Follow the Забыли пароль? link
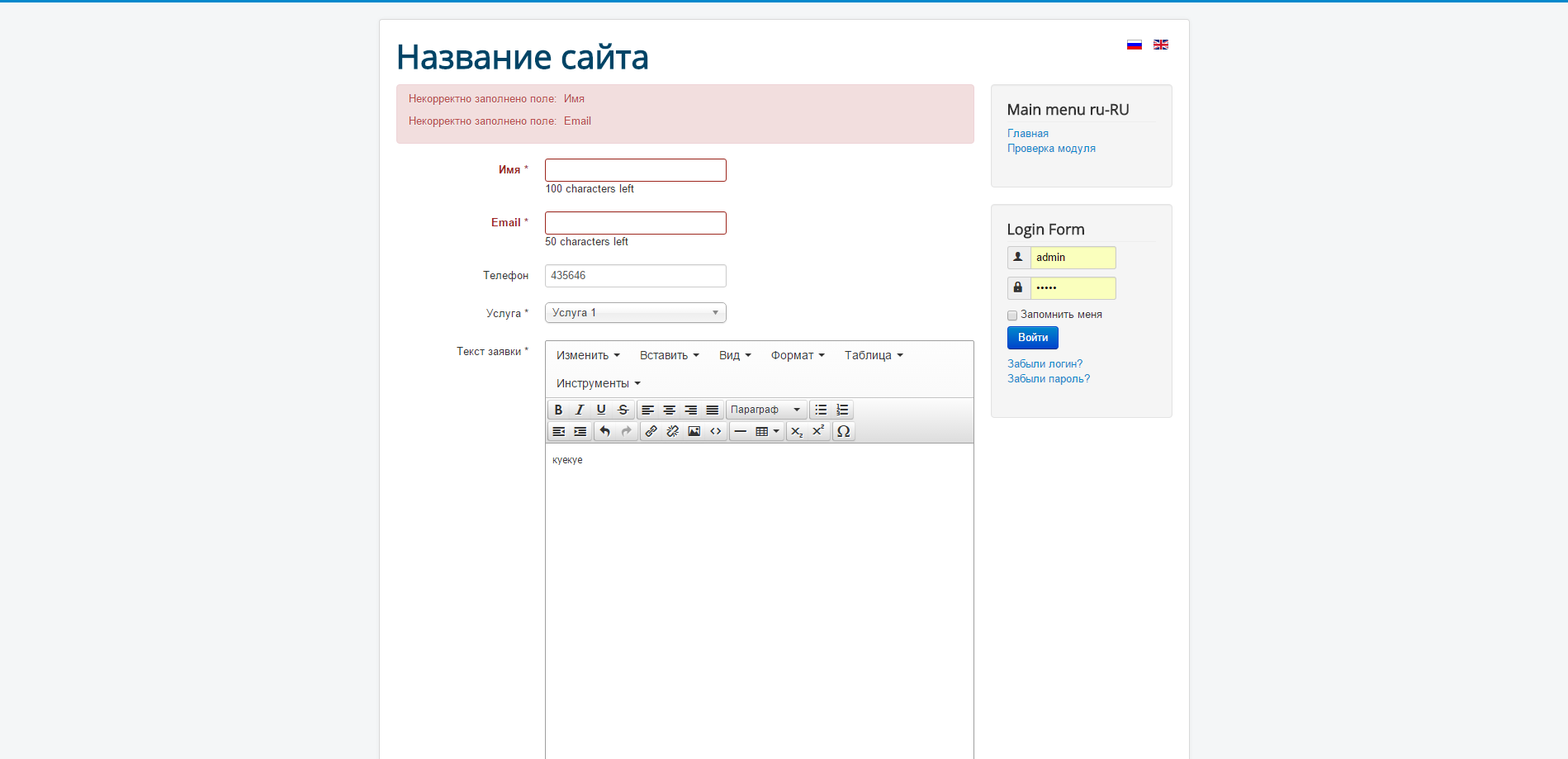Viewport: 1568px width, 759px height. (1048, 379)
